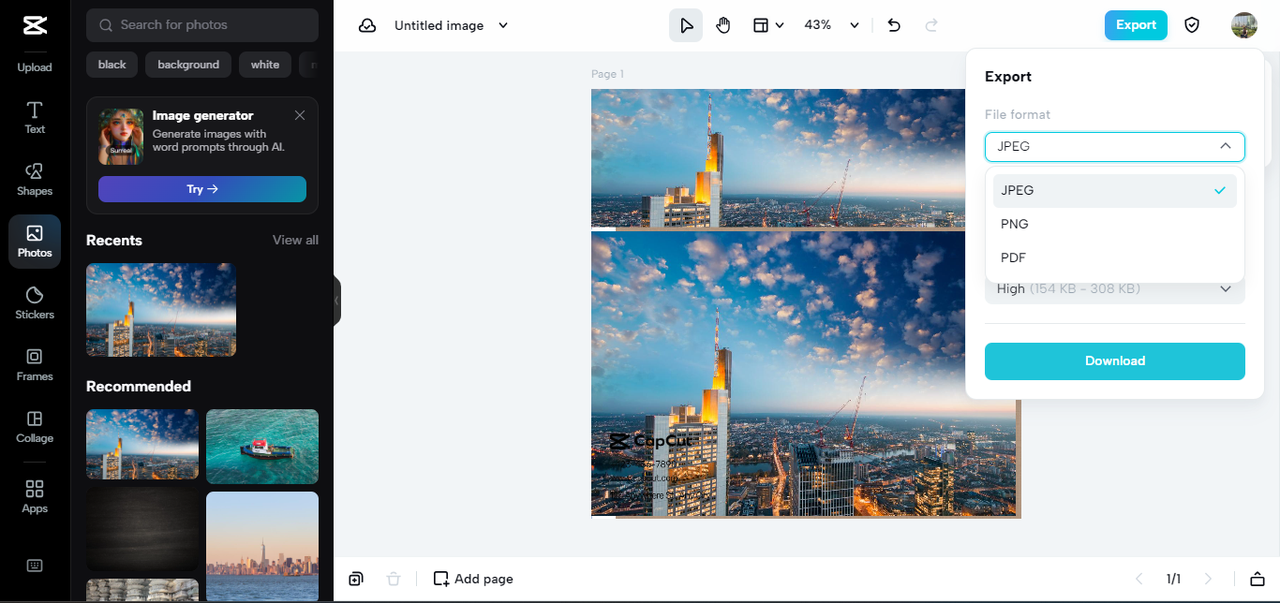Viewport: 1280px width, 603px height.
Task: Click the Image generator preview picture
Action: pos(121,137)
